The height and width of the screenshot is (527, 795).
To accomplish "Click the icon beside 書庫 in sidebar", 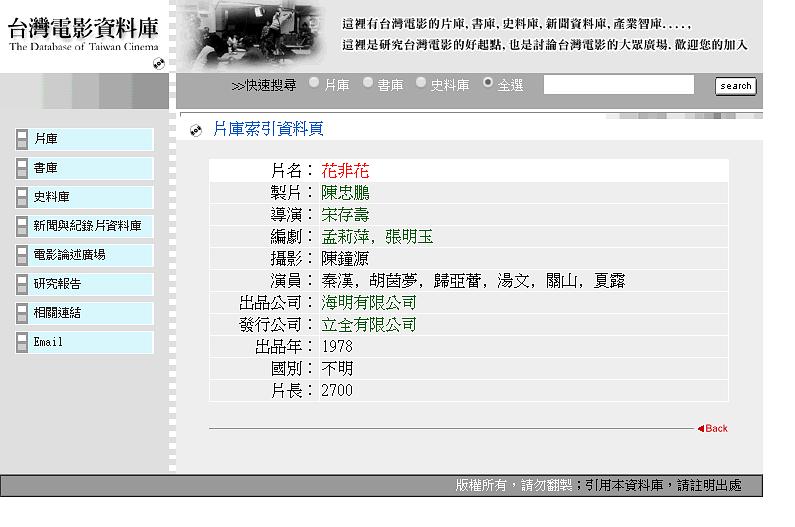I will (22, 168).
